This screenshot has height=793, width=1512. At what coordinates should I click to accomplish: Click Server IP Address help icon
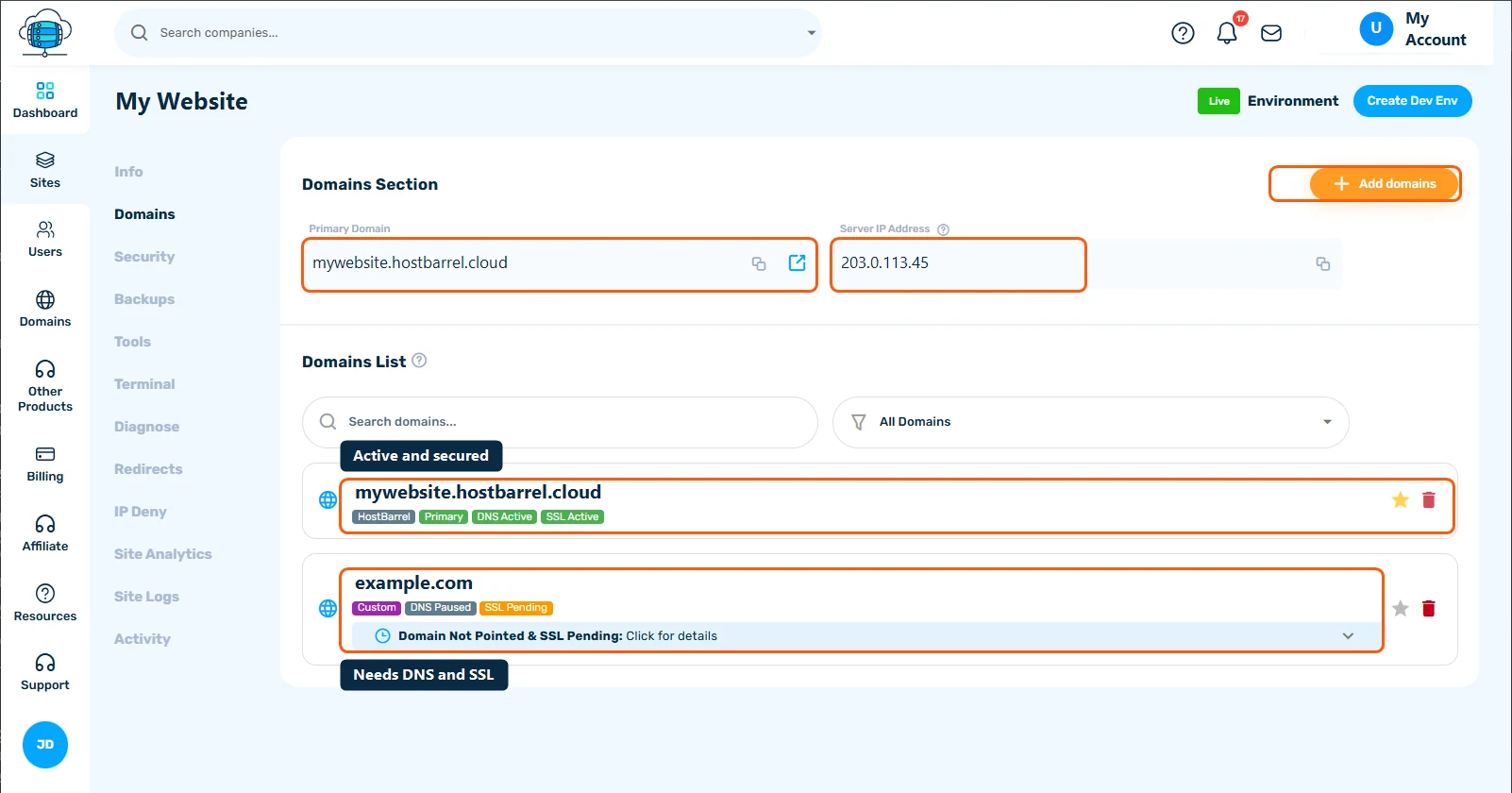[x=943, y=229]
